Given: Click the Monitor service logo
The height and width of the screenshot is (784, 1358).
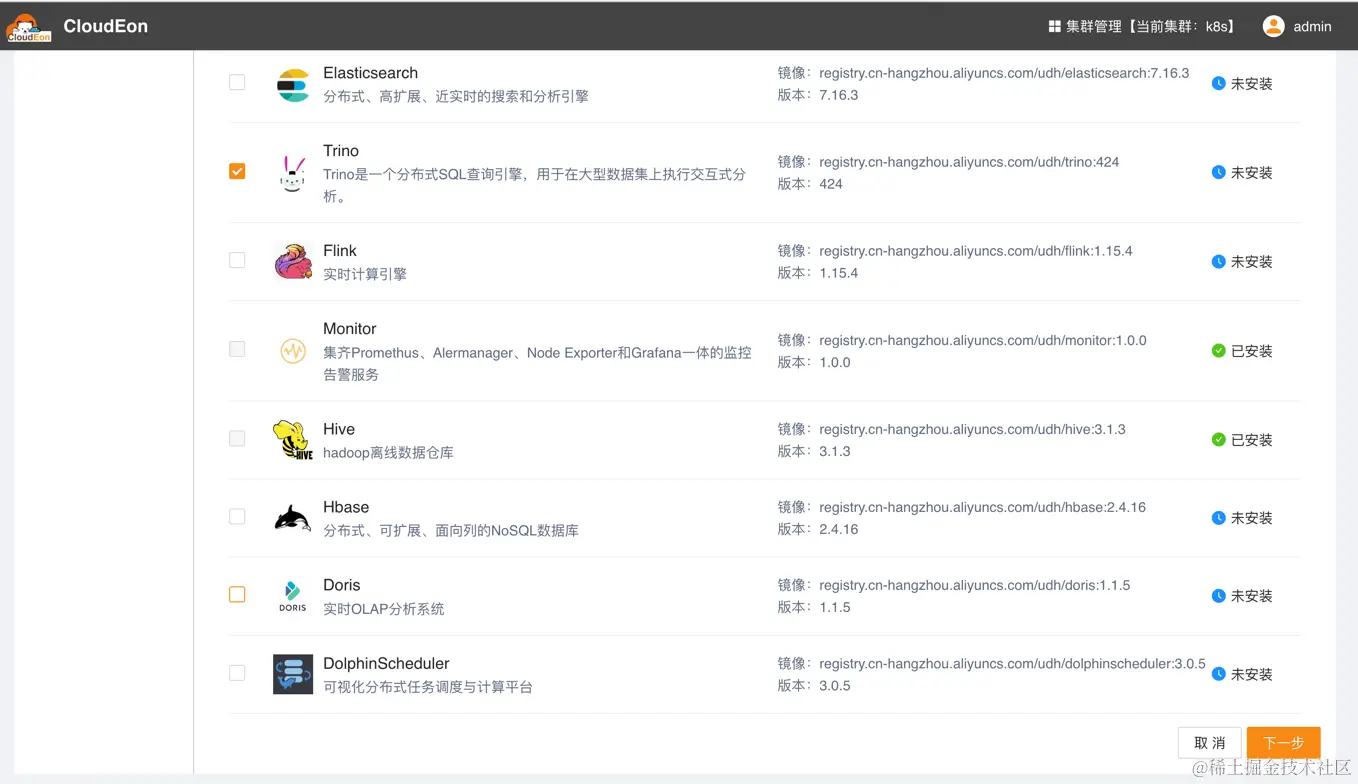Looking at the screenshot, I should [293, 351].
